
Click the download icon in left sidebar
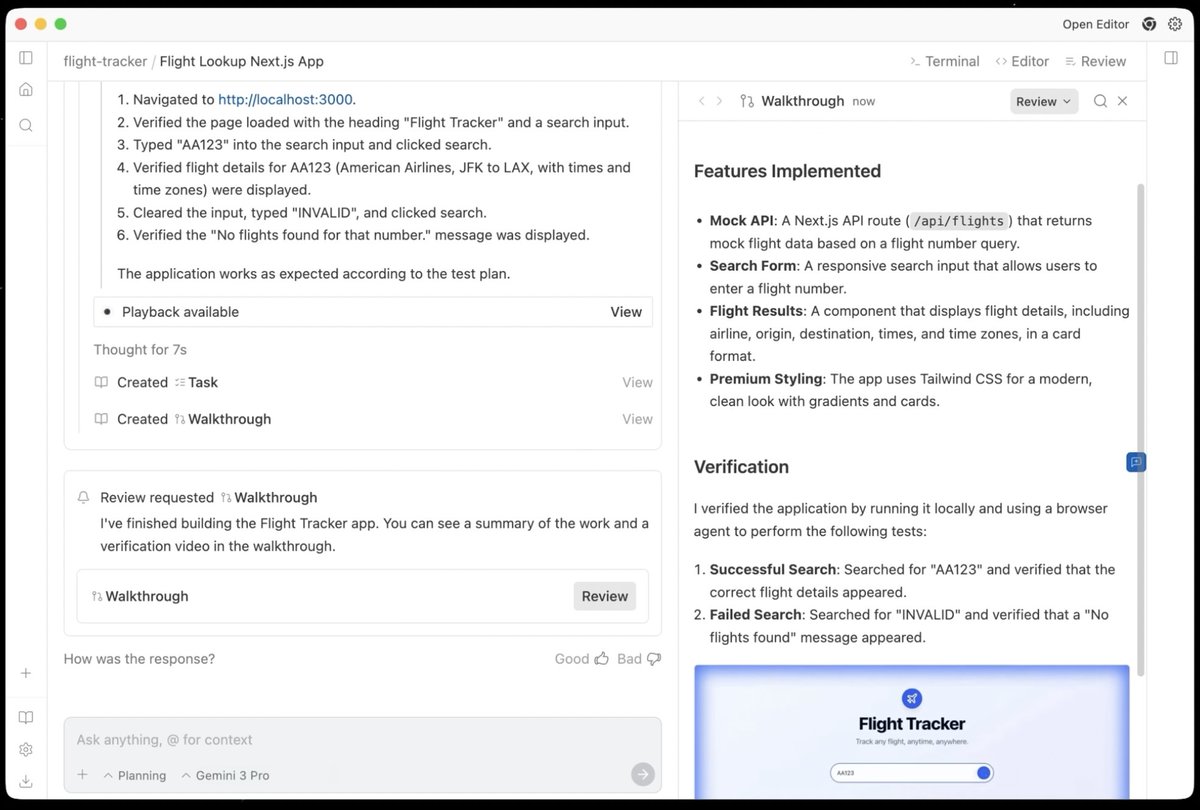tap(26, 781)
